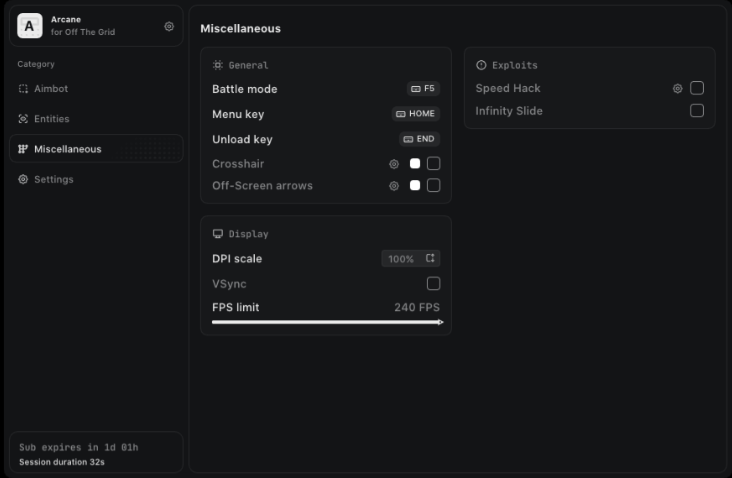Toggle the Infinity Slide checkbox
The image size is (732, 478).
(697, 111)
